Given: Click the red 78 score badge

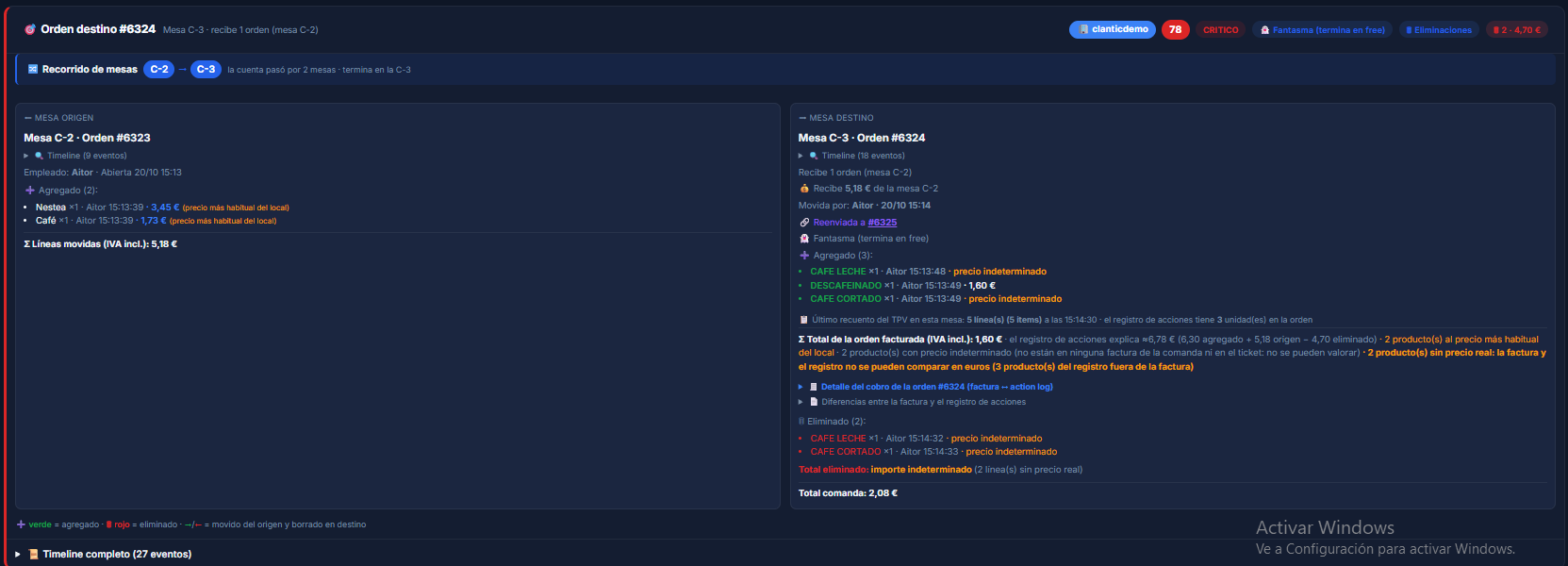Looking at the screenshot, I should 1175,29.
